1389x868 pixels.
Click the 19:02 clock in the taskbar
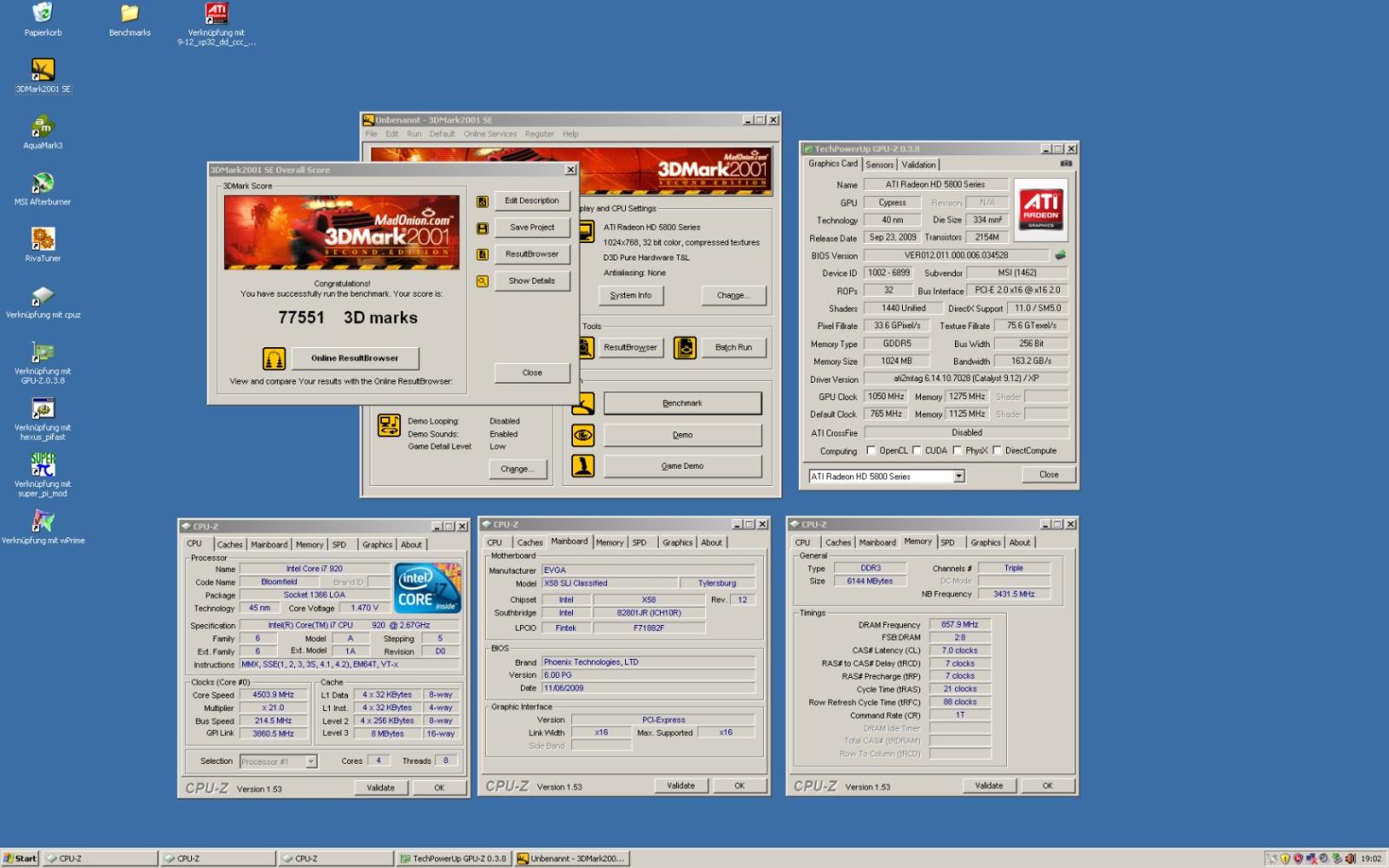(1372, 858)
